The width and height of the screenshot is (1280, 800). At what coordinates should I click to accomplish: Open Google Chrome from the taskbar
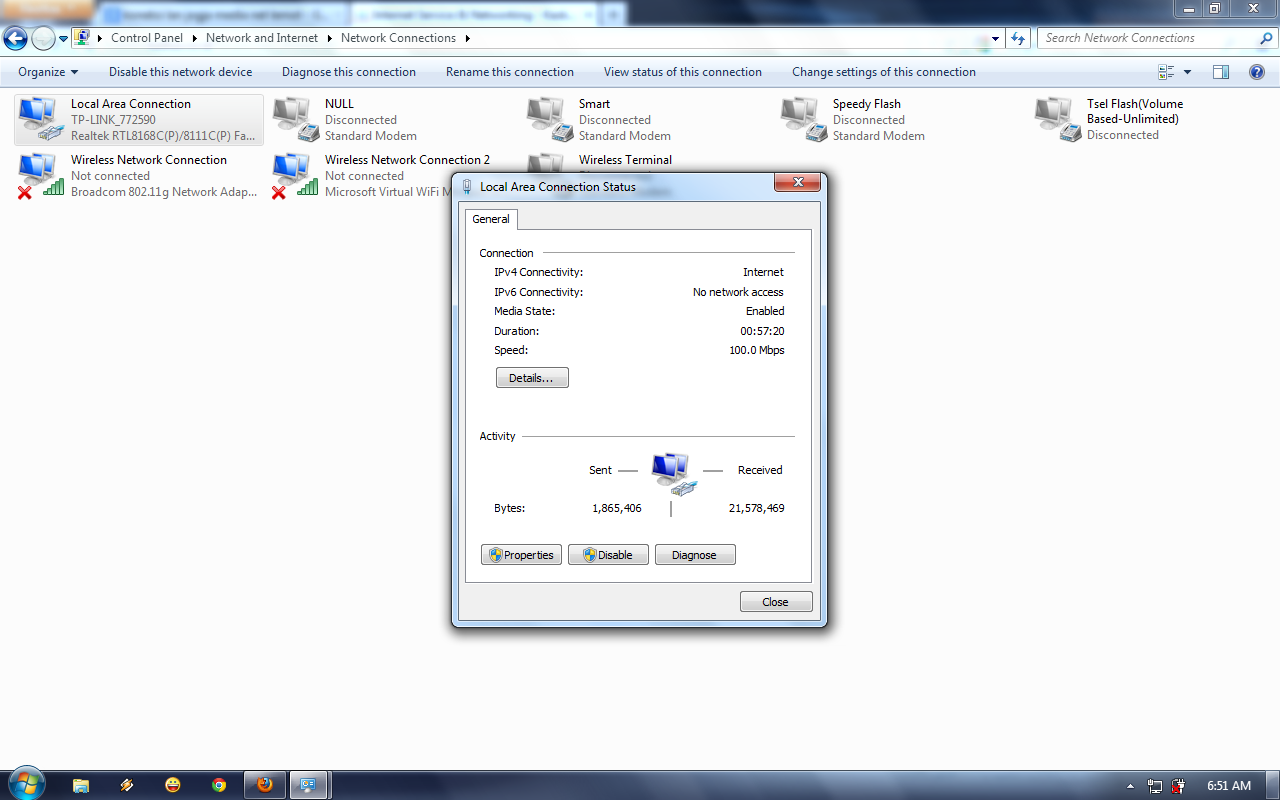218,784
